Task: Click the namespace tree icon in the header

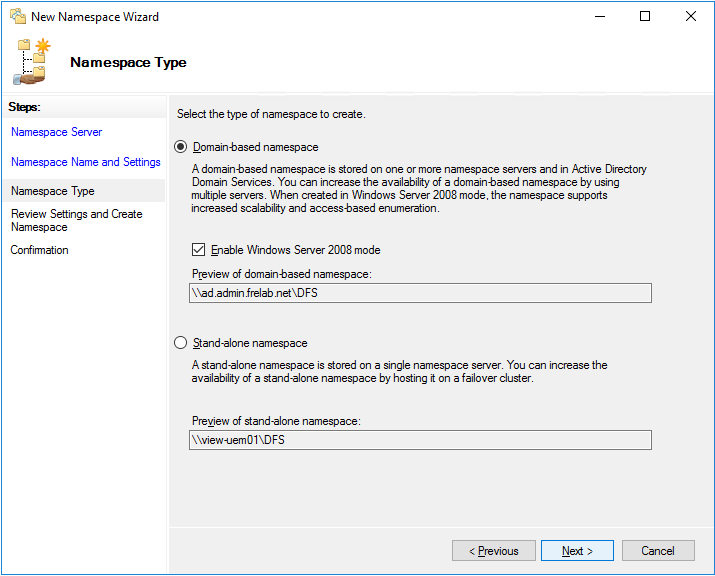Action: 32,62
